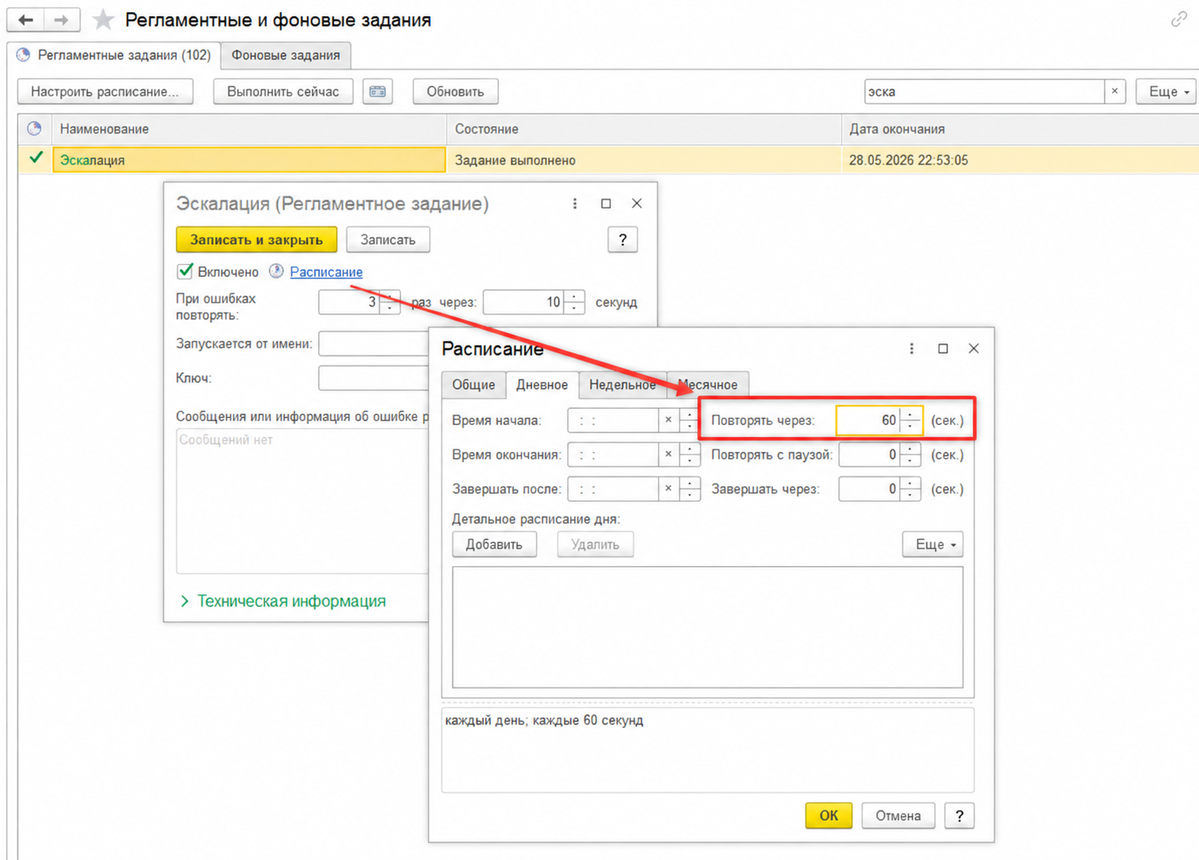Adjust the 'Завершать через' spinner arrows
Viewport: 1199px width, 860px height.
[910, 488]
